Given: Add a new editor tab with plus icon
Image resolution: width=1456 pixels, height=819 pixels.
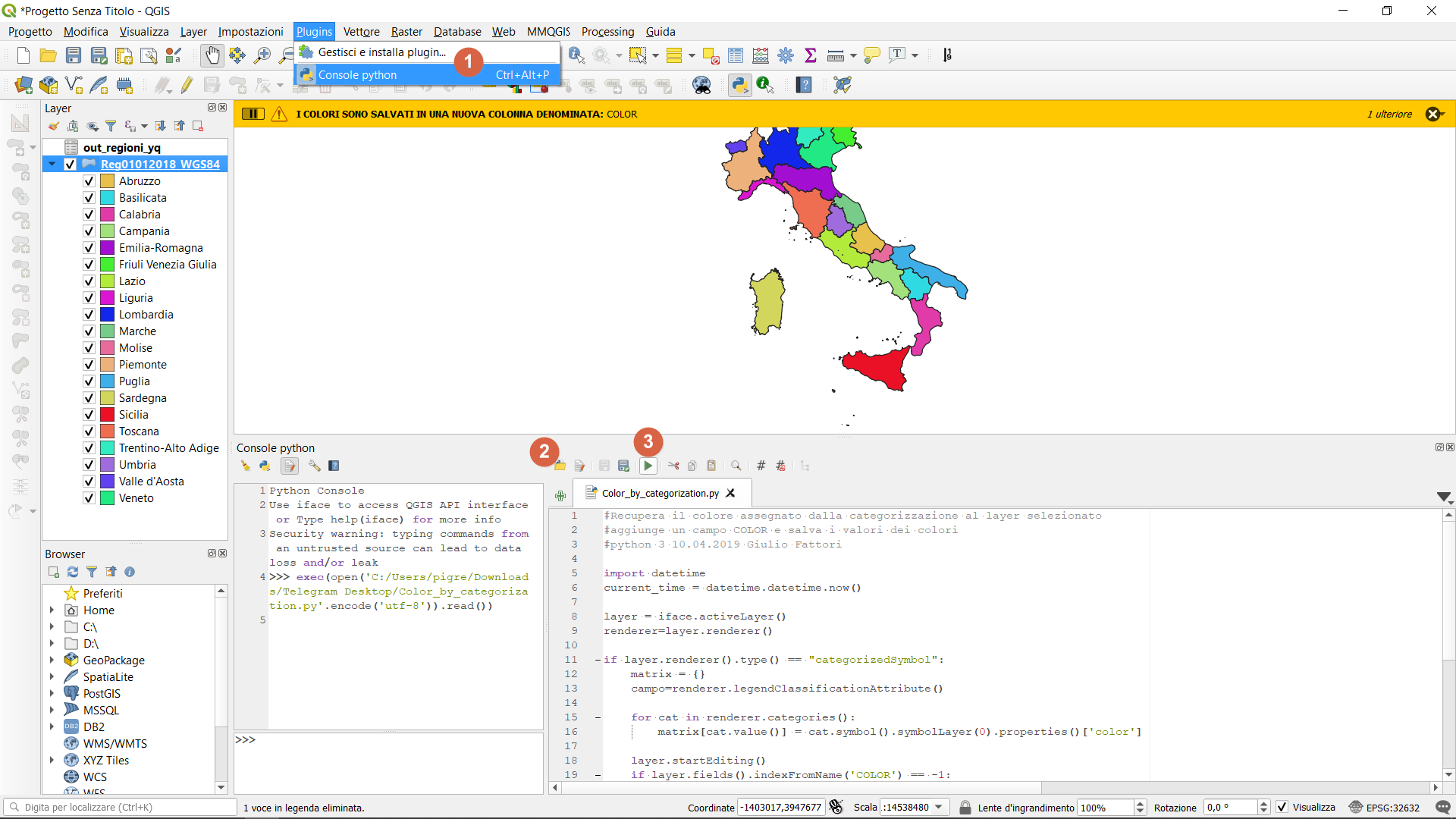Looking at the screenshot, I should (x=560, y=496).
